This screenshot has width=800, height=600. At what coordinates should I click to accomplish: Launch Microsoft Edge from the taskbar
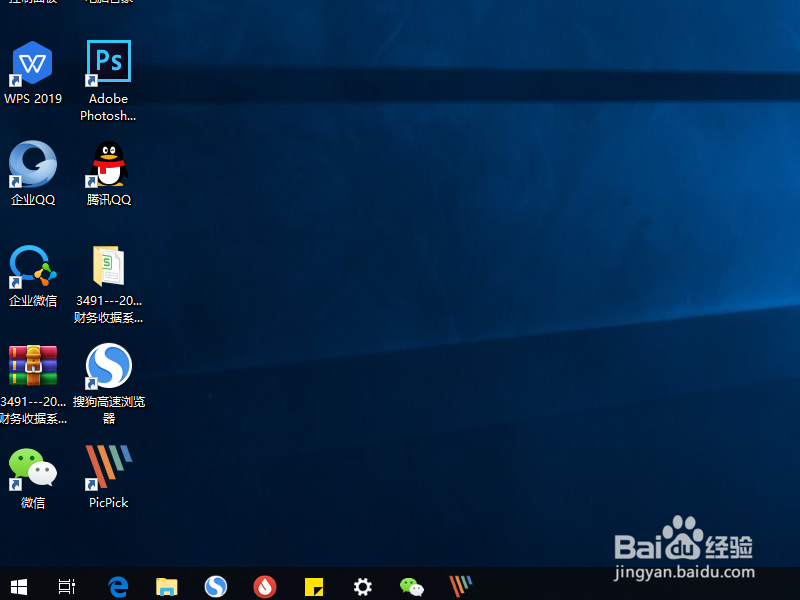click(x=118, y=587)
